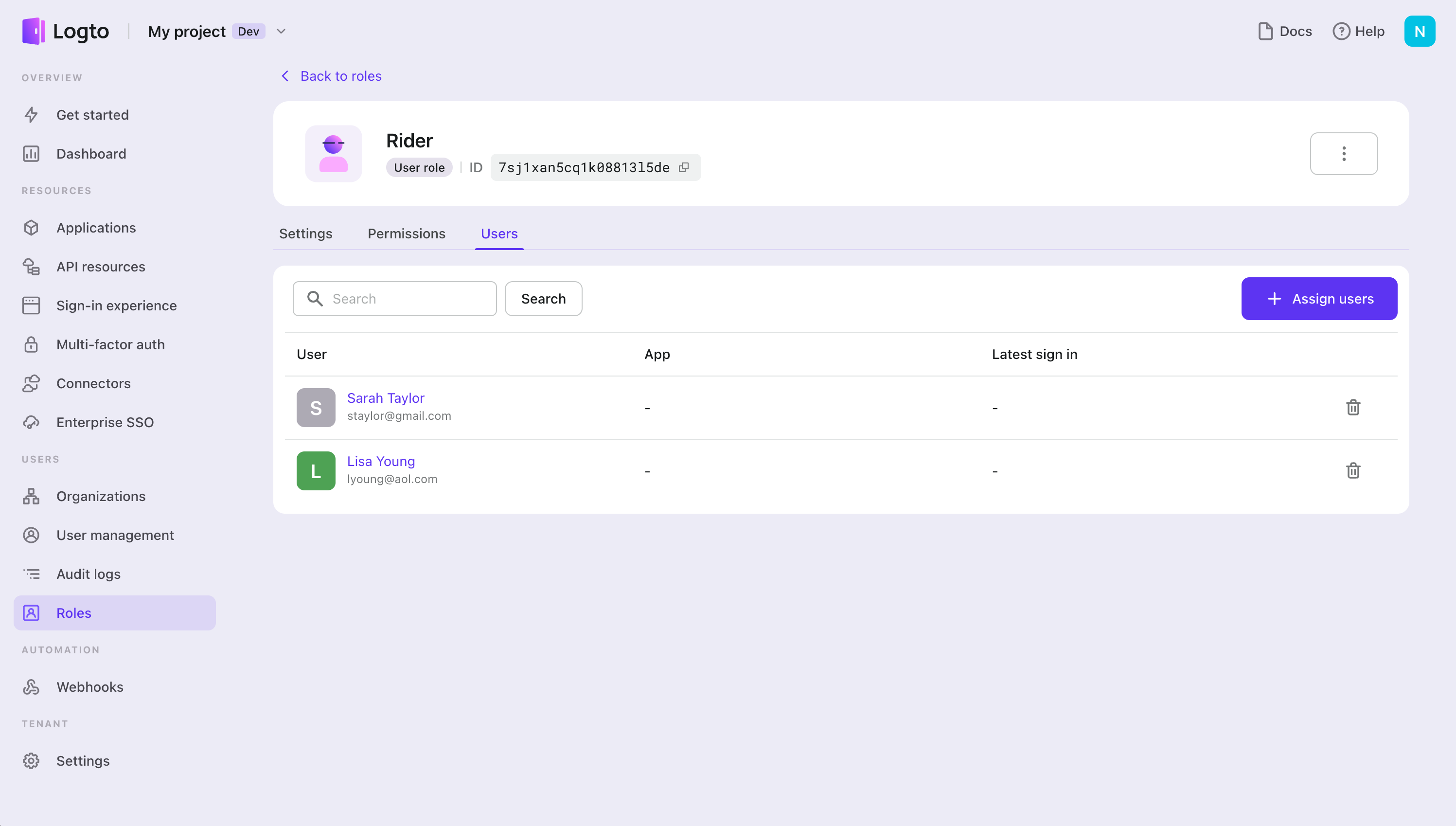Screen dimensions: 1456x826
Task: Expand the My project tenant dropdown
Action: click(281, 31)
